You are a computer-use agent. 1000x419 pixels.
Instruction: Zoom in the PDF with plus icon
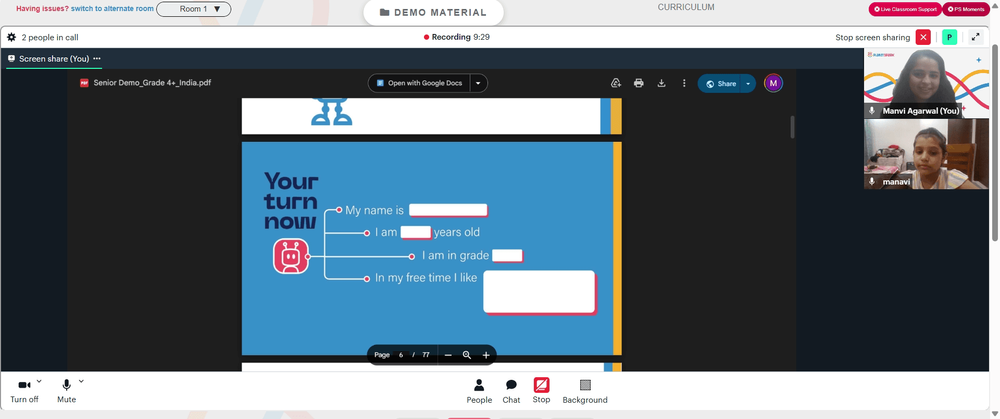486,355
